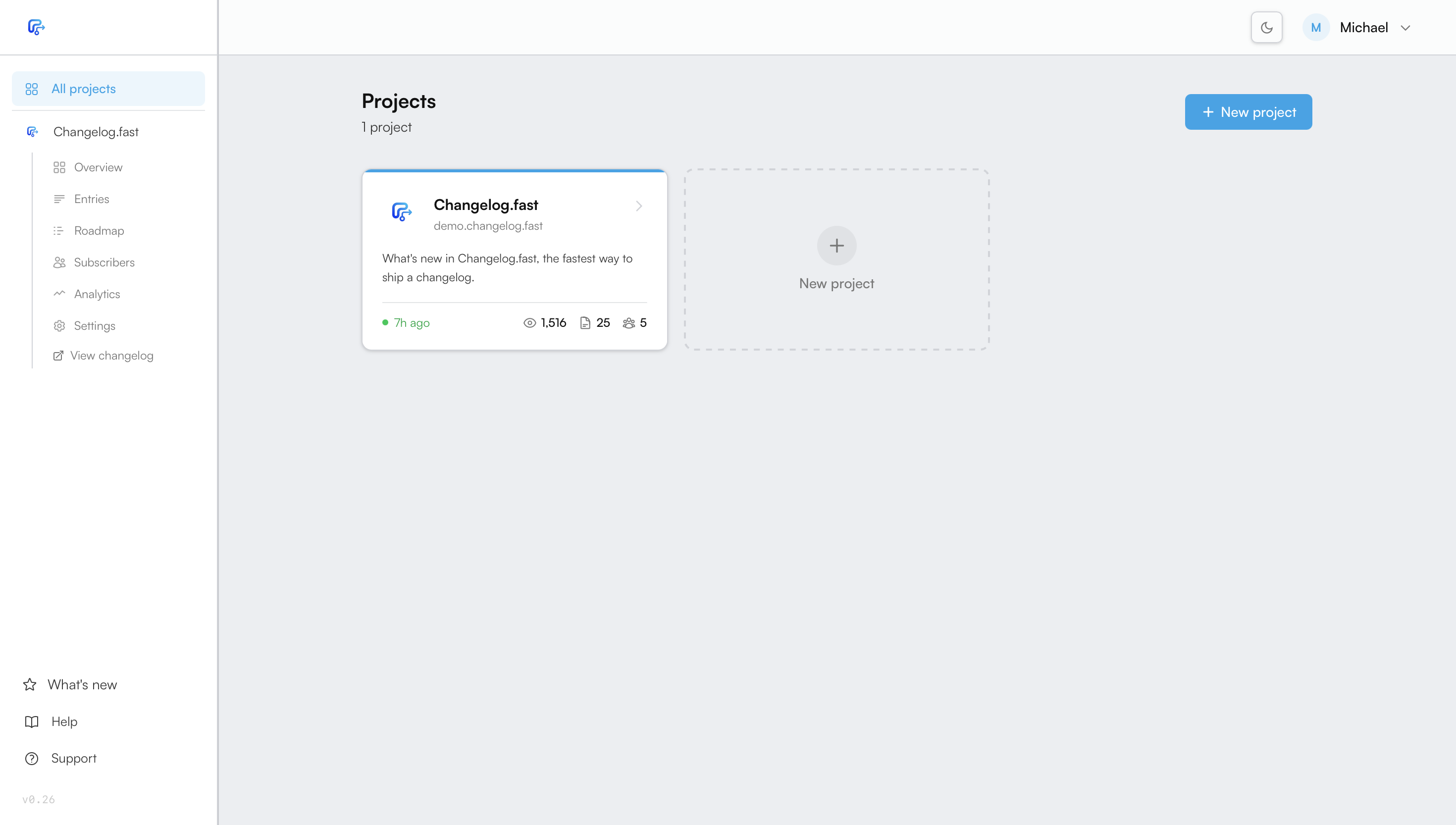Click the plus circle in dashed placeholder

tap(836, 245)
